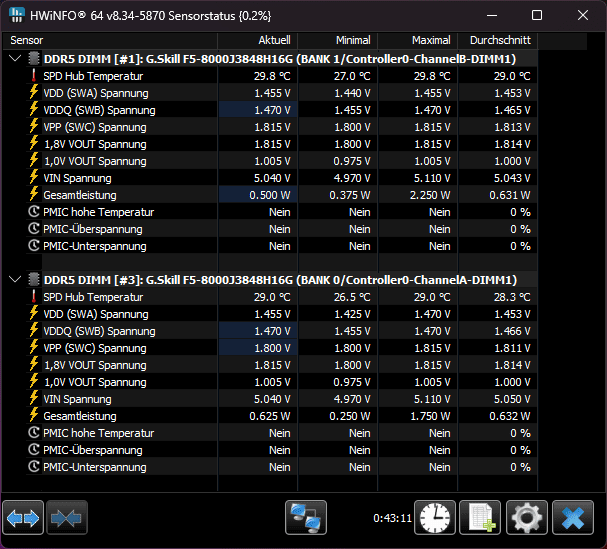Click clock icon of DIMM [#3] PMIC-Überspannung
Screen dimensions: 607x549
click(x=34, y=450)
